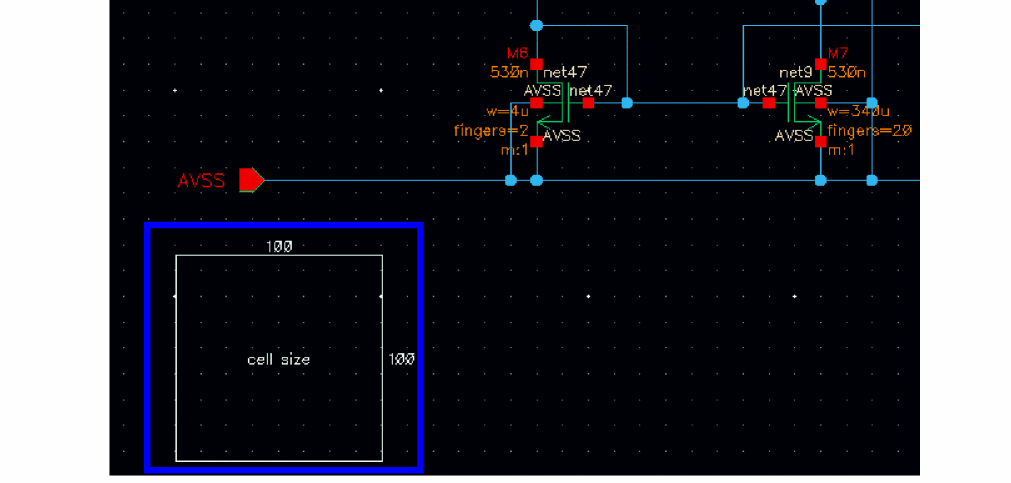Click M7 source terminal red square
The width and height of the screenshot is (1011, 483).
(x=820, y=141)
